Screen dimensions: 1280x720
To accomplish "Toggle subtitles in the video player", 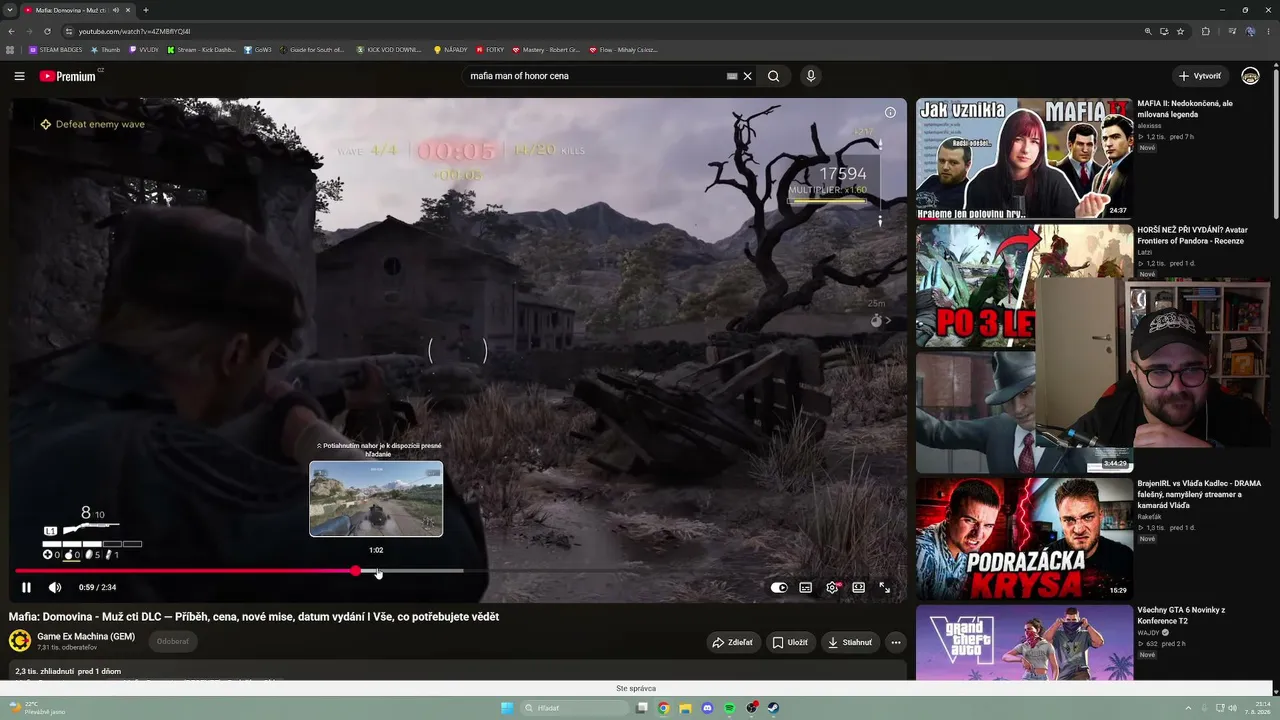I will pyautogui.click(x=806, y=588).
